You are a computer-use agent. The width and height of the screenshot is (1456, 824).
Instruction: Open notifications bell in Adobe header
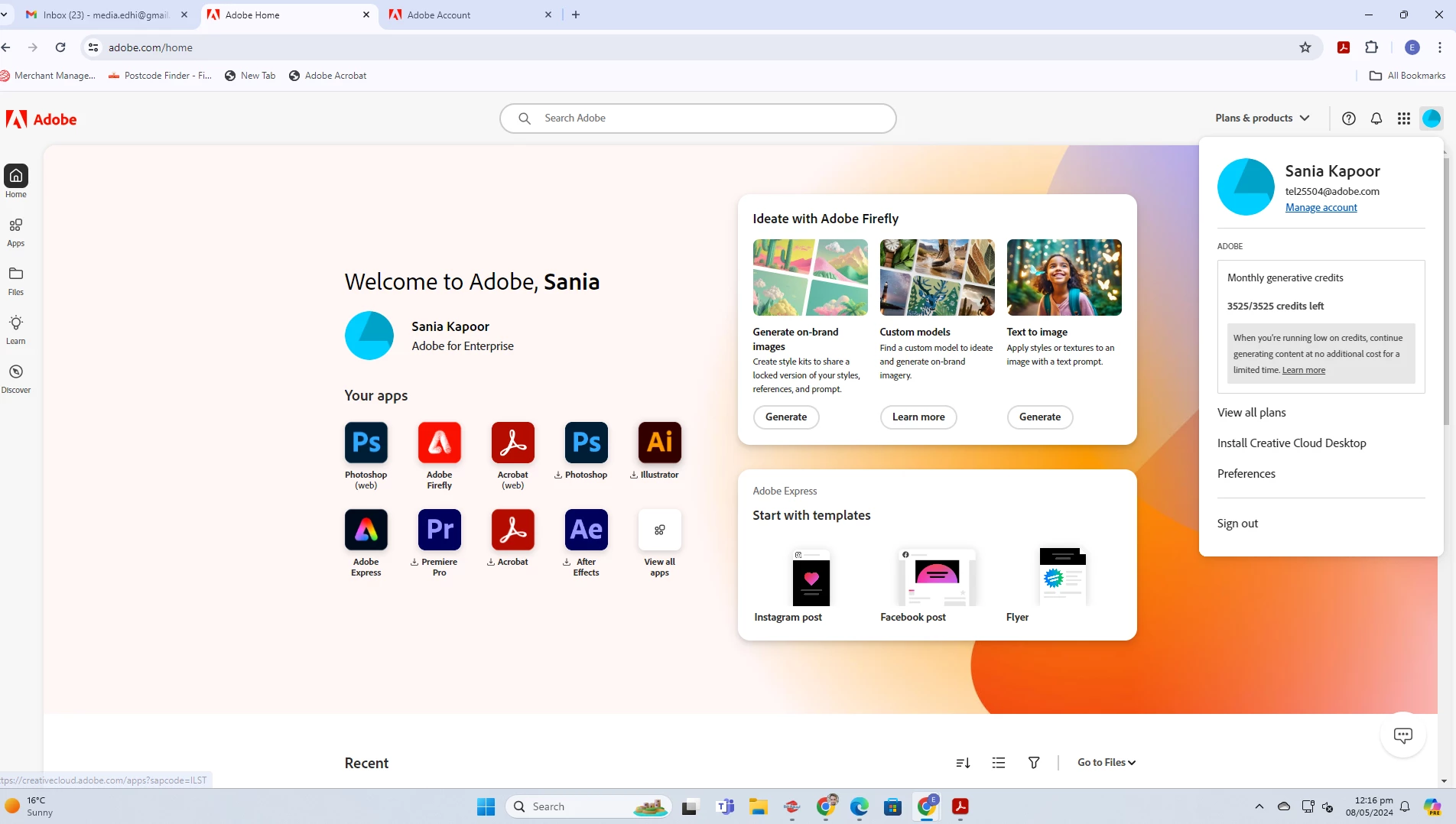pos(1376,118)
